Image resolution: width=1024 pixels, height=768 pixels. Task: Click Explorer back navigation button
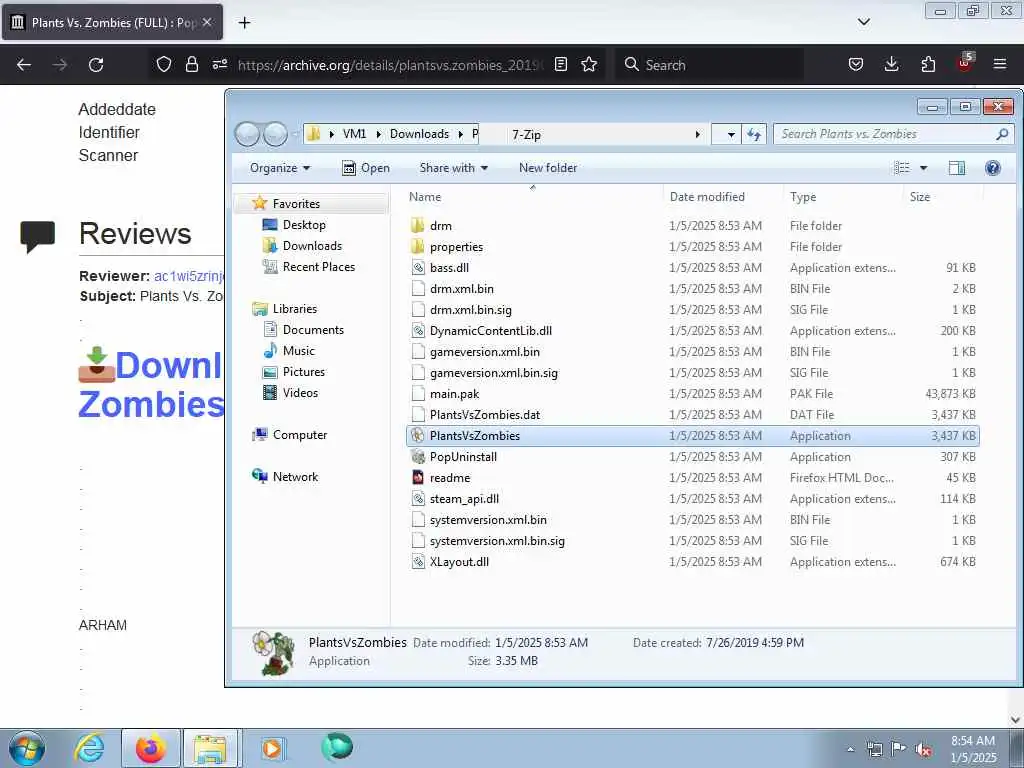pyautogui.click(x=248, y=135)
